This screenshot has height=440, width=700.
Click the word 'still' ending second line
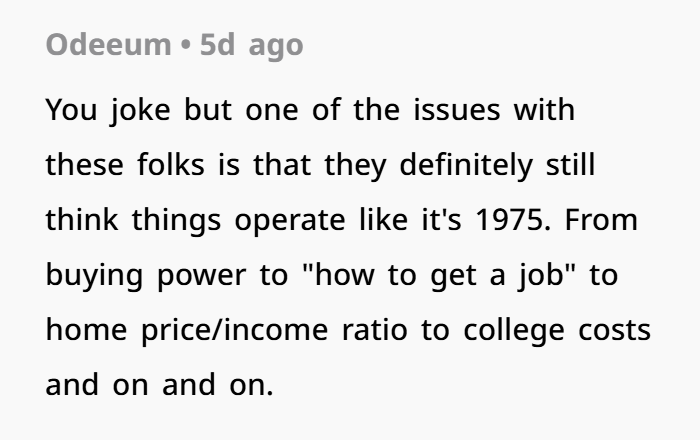click(571, 165)
